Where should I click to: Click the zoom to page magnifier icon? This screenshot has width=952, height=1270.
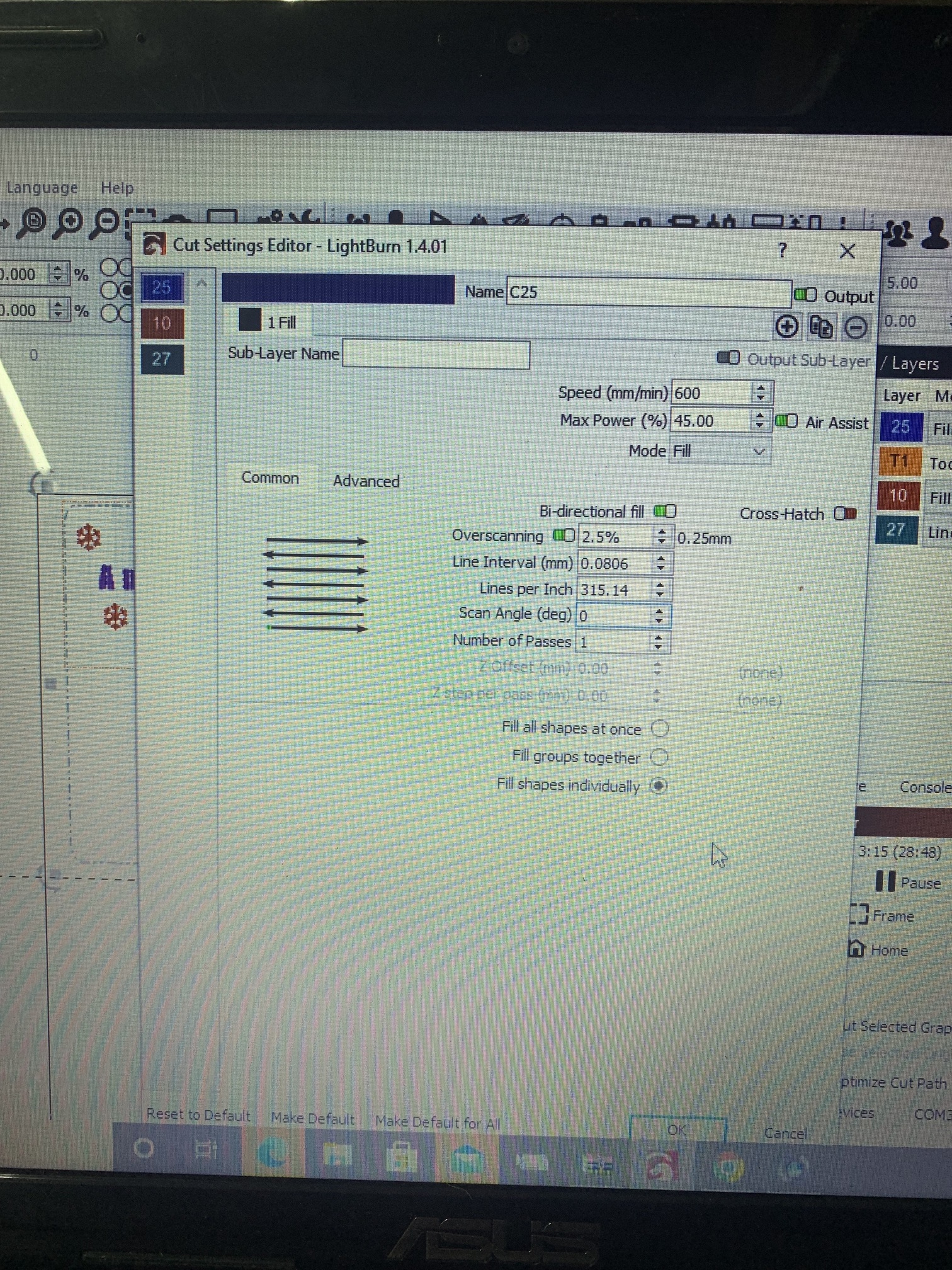(32, 222)
